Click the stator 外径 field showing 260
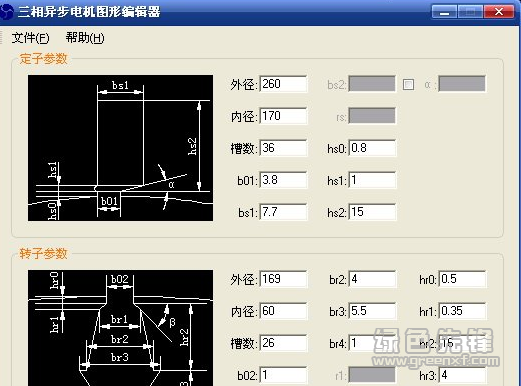Image resolution: width=521 pixels, height=386 pixels. [x=283, y=84]
